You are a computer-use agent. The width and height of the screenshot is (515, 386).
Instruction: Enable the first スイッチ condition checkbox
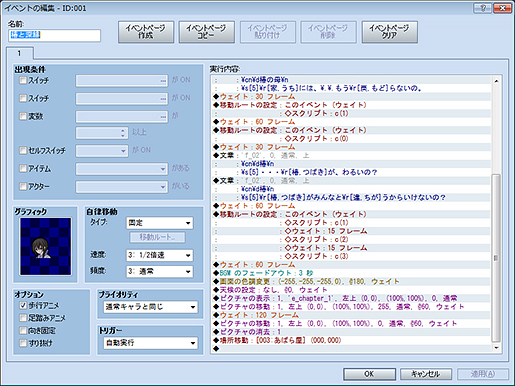click(x=23, y=80)
